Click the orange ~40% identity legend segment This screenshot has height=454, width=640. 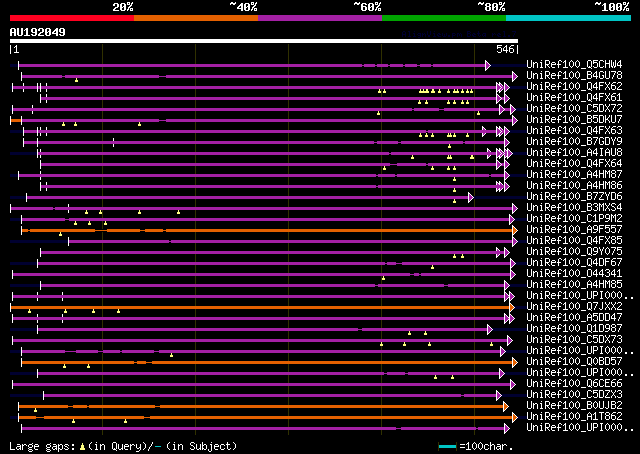pyautogui.click(x=196, y=18)
